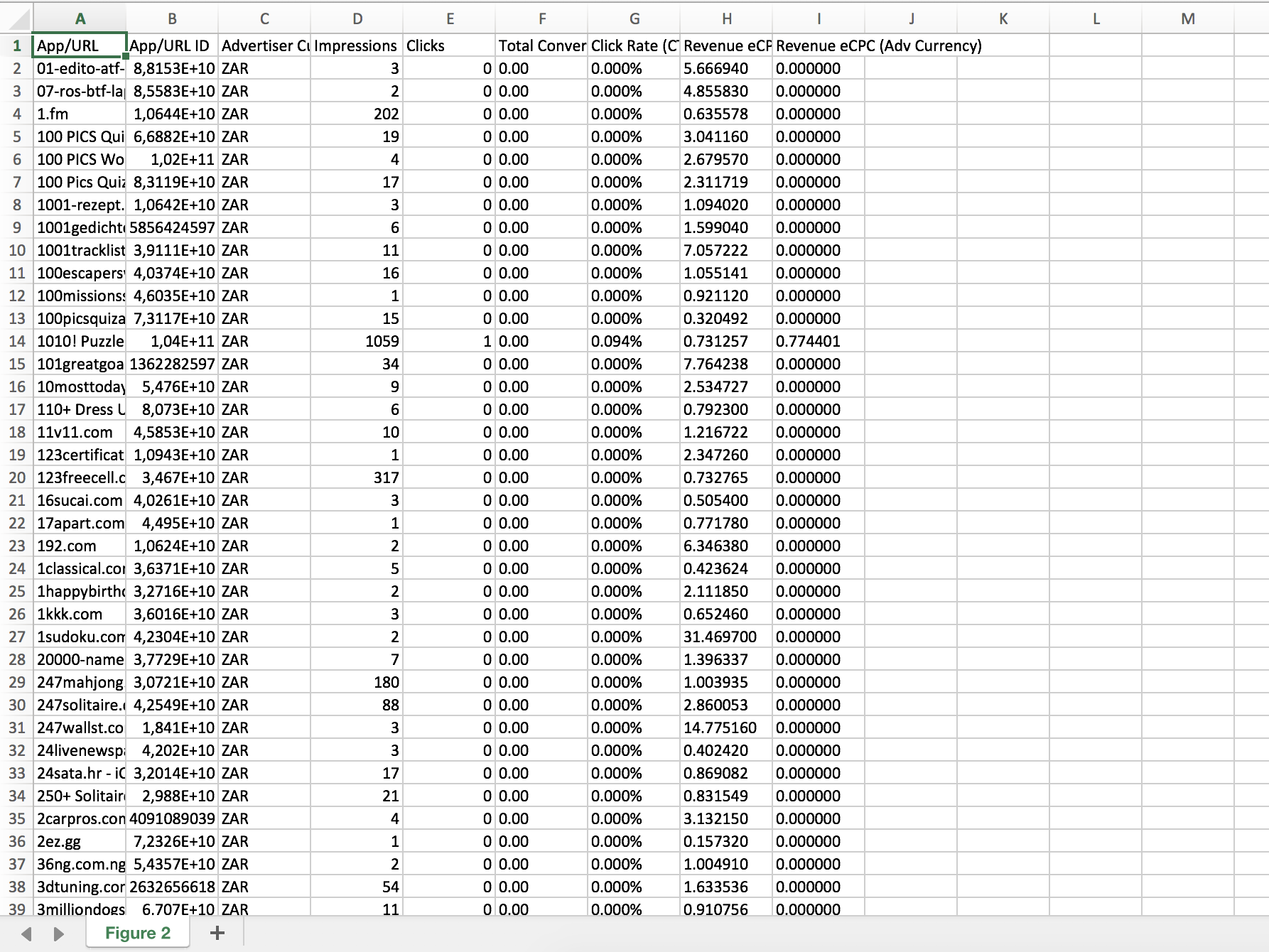
Task: Click the ID cell '2632656618'
Action: click(x=173, y=887)
